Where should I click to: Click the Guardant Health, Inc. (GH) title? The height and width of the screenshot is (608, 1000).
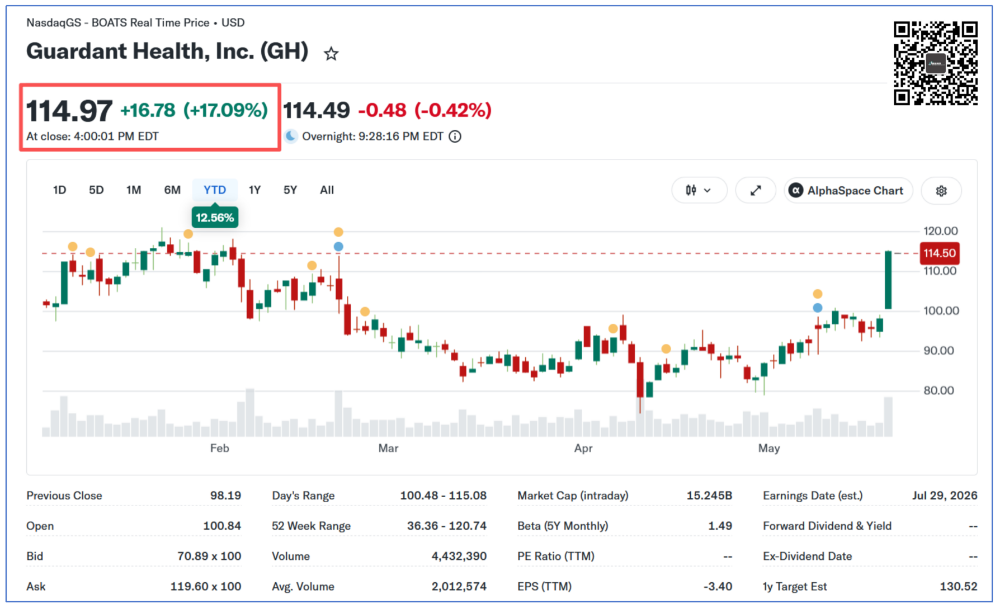[x=167, y=51]
